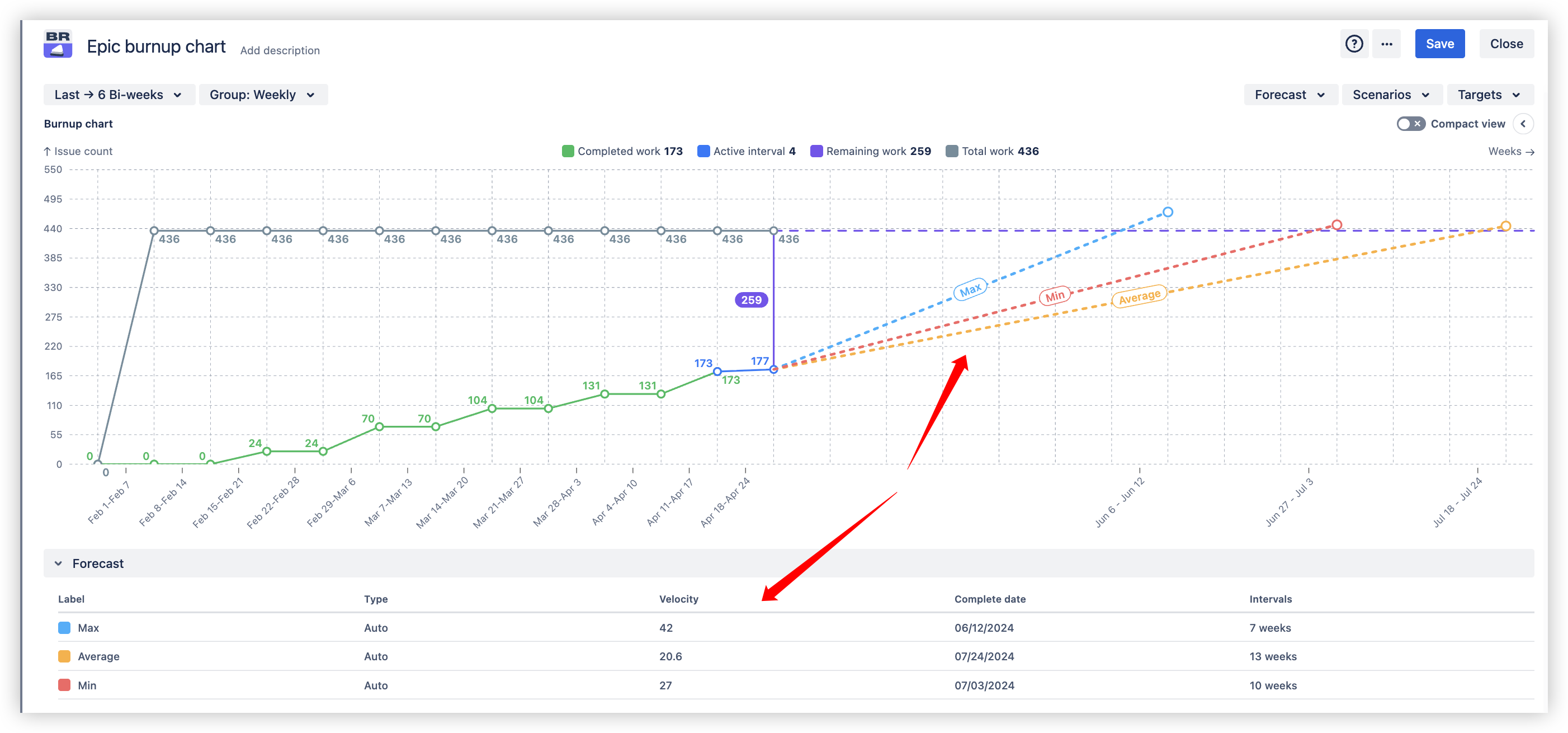Viewport: 1568px width, 733px height.
Task: Collapse the Forecast table section
Action: (58, 563)
